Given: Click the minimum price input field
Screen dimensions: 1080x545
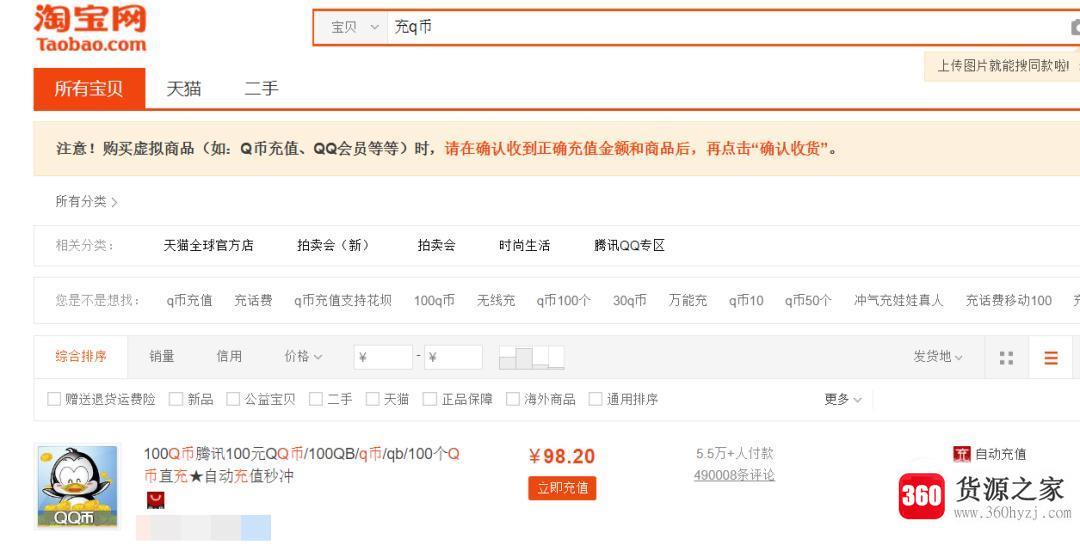Looking at the screenshot, I should point(383,357).
